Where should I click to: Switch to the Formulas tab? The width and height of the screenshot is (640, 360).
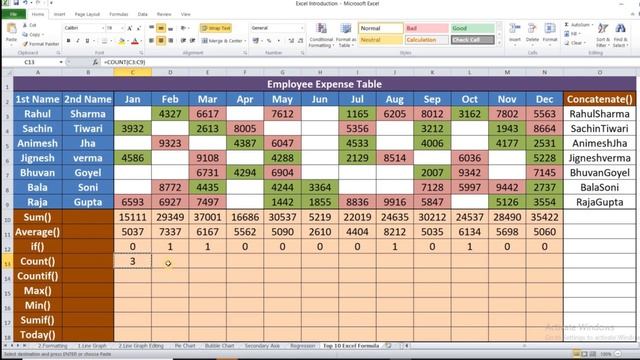click(118, 14)
